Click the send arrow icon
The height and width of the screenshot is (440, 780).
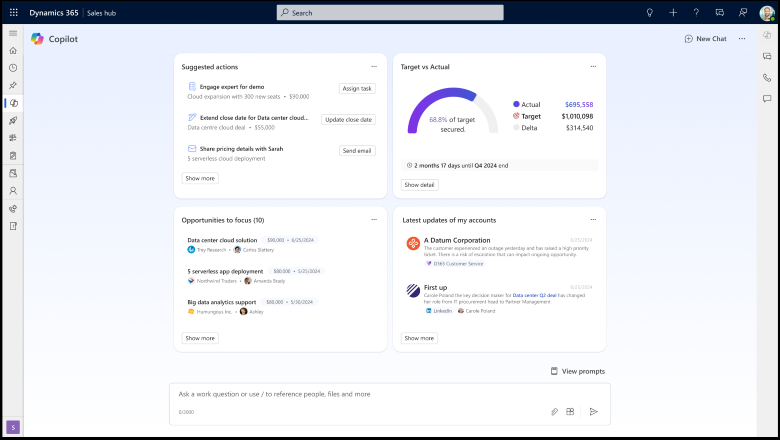(x=593, y=412)
